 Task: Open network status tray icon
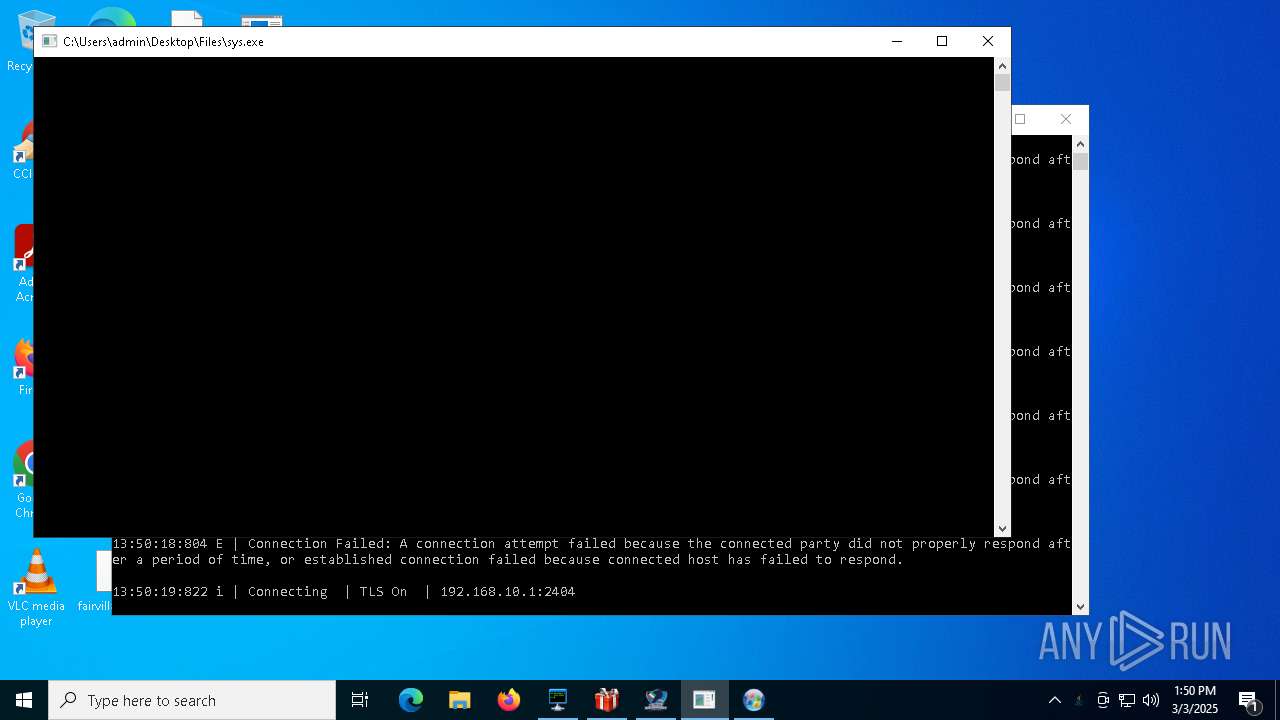(1127, 700)
